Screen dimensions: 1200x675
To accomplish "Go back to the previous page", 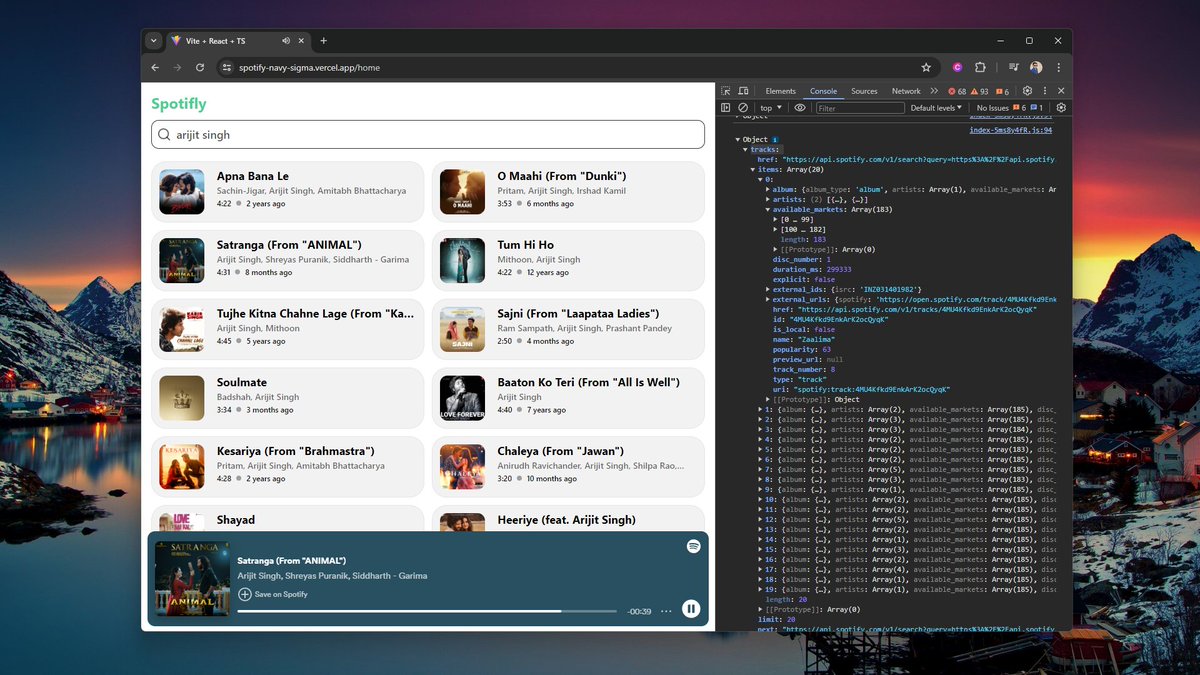I will pyautogui.click(x=155, y=67).
